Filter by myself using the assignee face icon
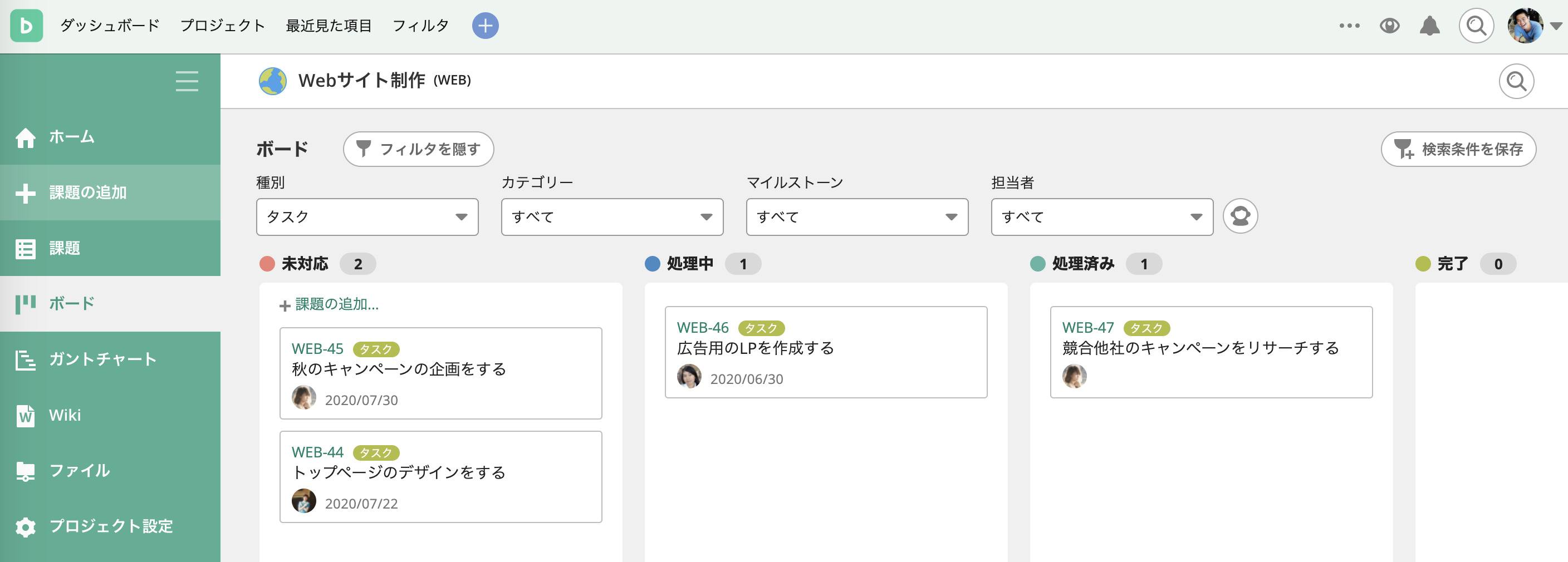The image size is (1568, 562). 1240,216
